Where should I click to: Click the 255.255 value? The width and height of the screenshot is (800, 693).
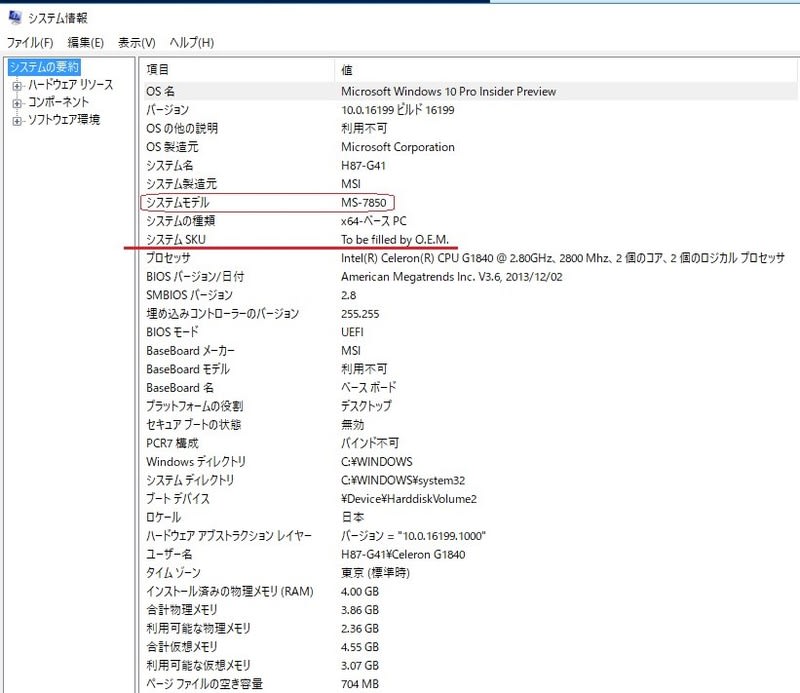pos(360,314)
